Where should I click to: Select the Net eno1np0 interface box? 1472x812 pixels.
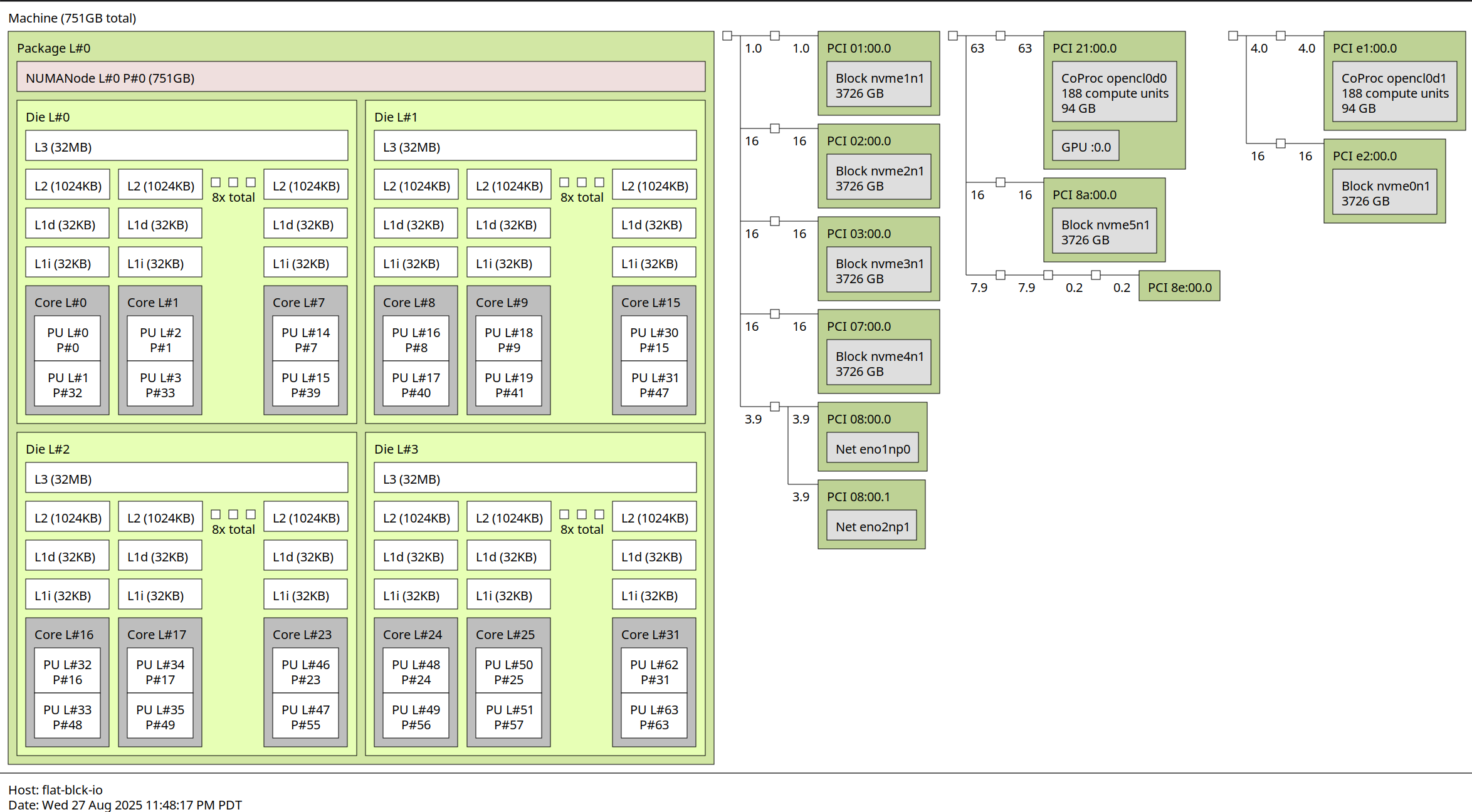pos(872,449)
